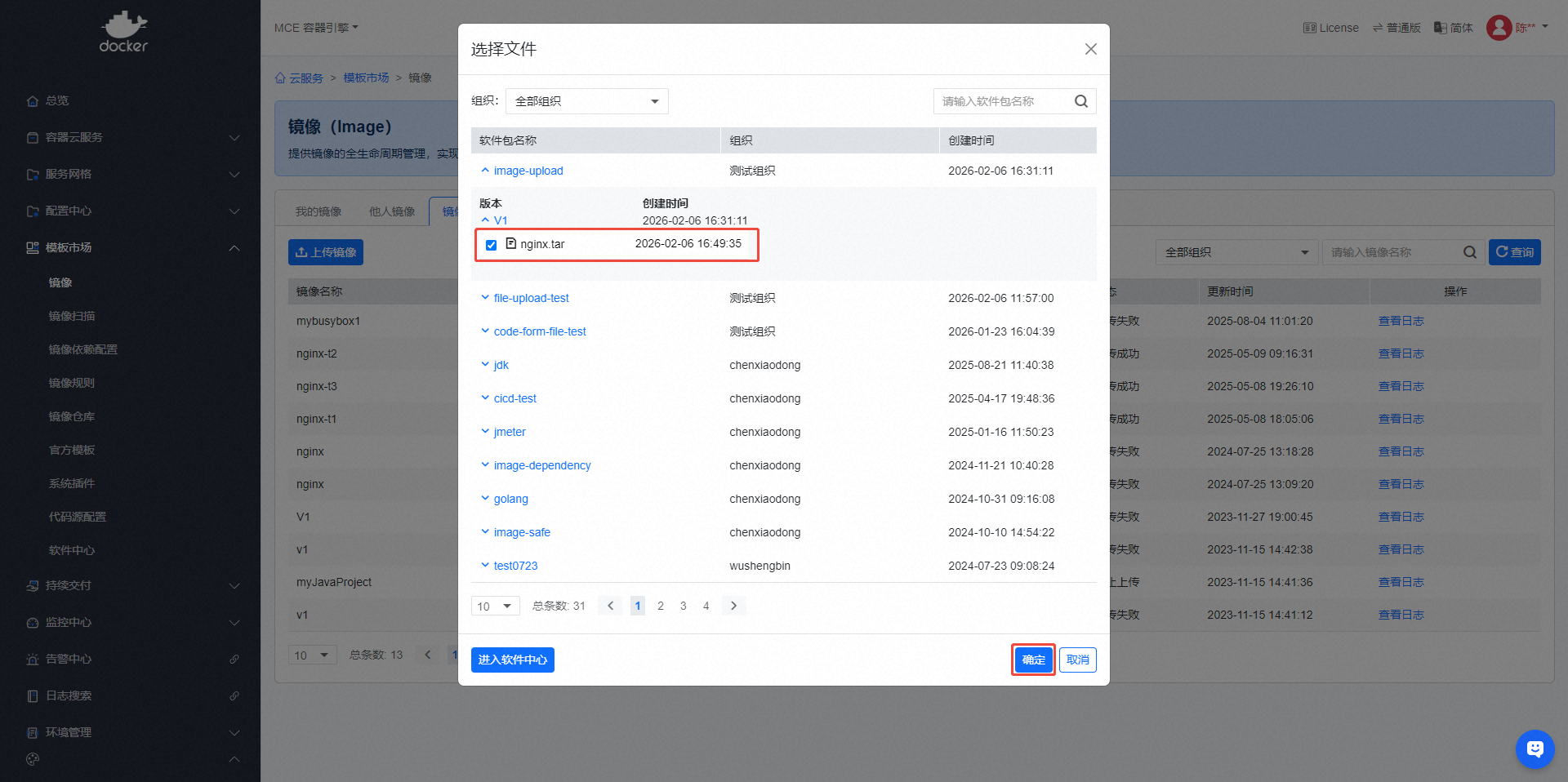The image size is (1568, 782).
Task: Open the chat assistant bubble icon
Action: [1535, 749]
